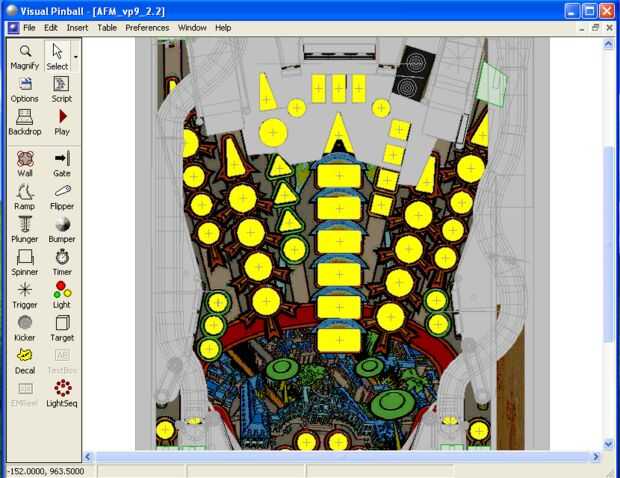Click the vertical scrollbar down arrow
620x478 pixels.
[608, 444]
